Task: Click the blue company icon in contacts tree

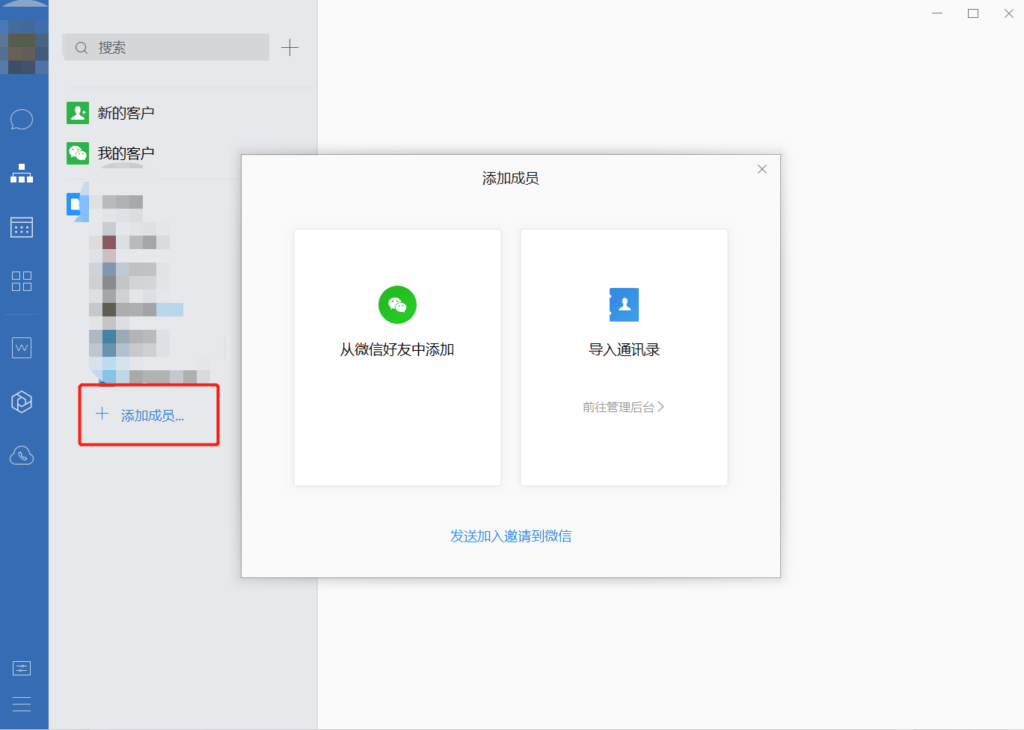Action: point(76,204)
